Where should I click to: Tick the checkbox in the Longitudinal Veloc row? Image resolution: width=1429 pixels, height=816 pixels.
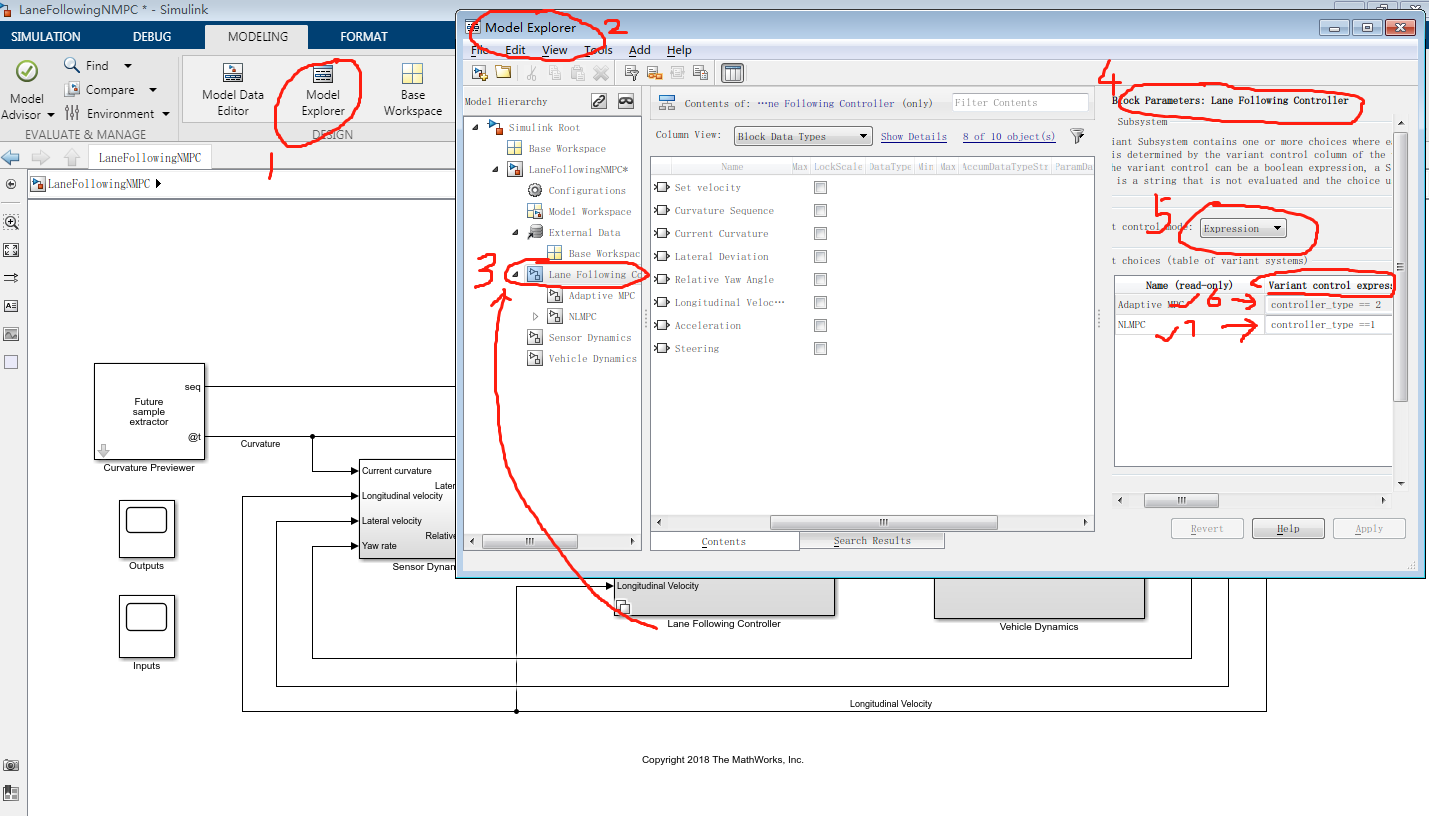point(820,303)
